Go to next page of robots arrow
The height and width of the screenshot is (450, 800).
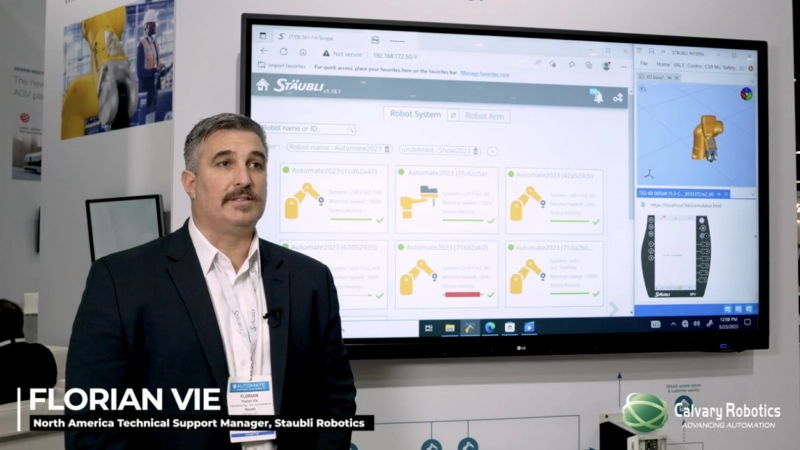614,308
